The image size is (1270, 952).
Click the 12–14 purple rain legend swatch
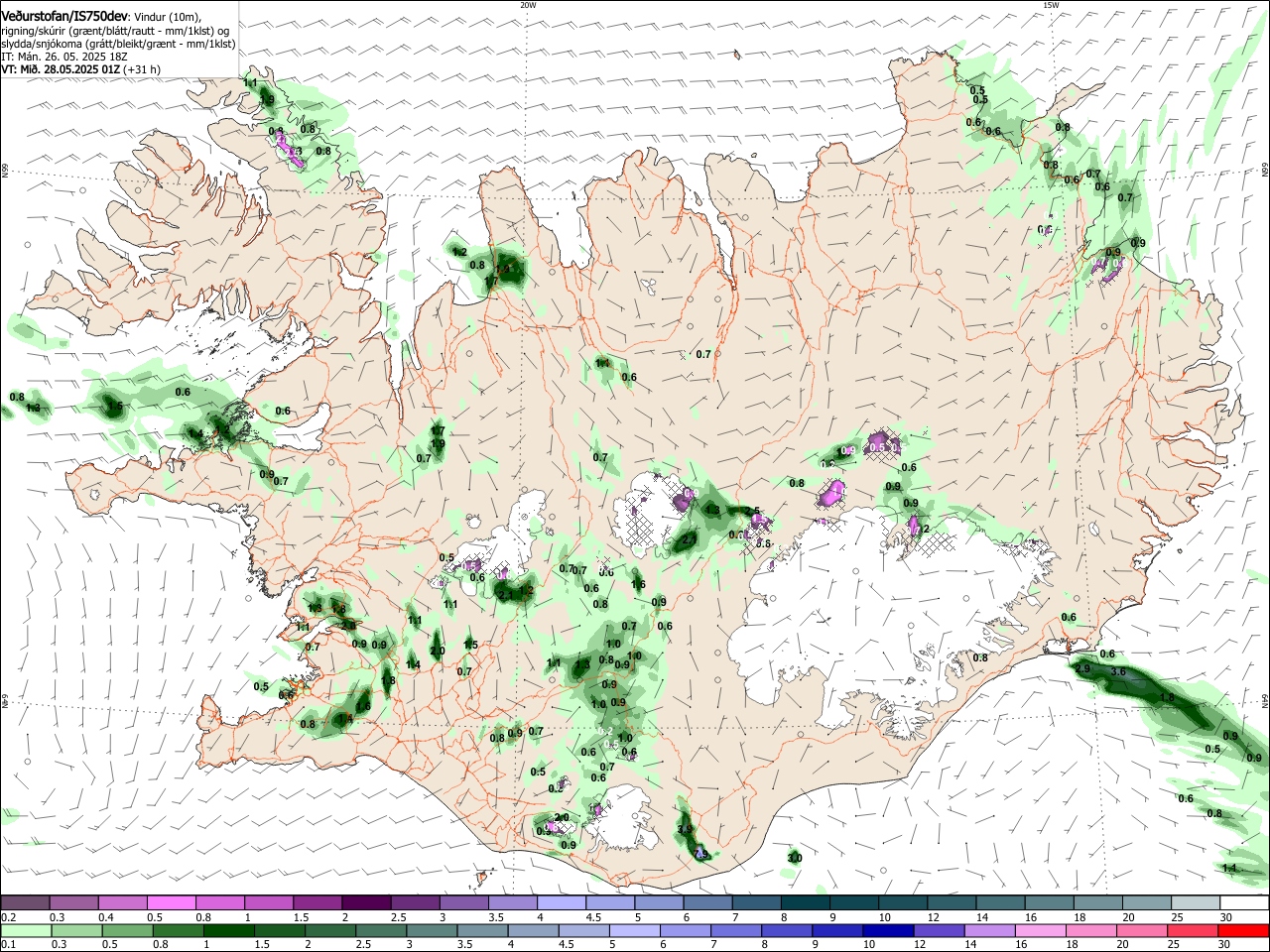coord(939,930)
